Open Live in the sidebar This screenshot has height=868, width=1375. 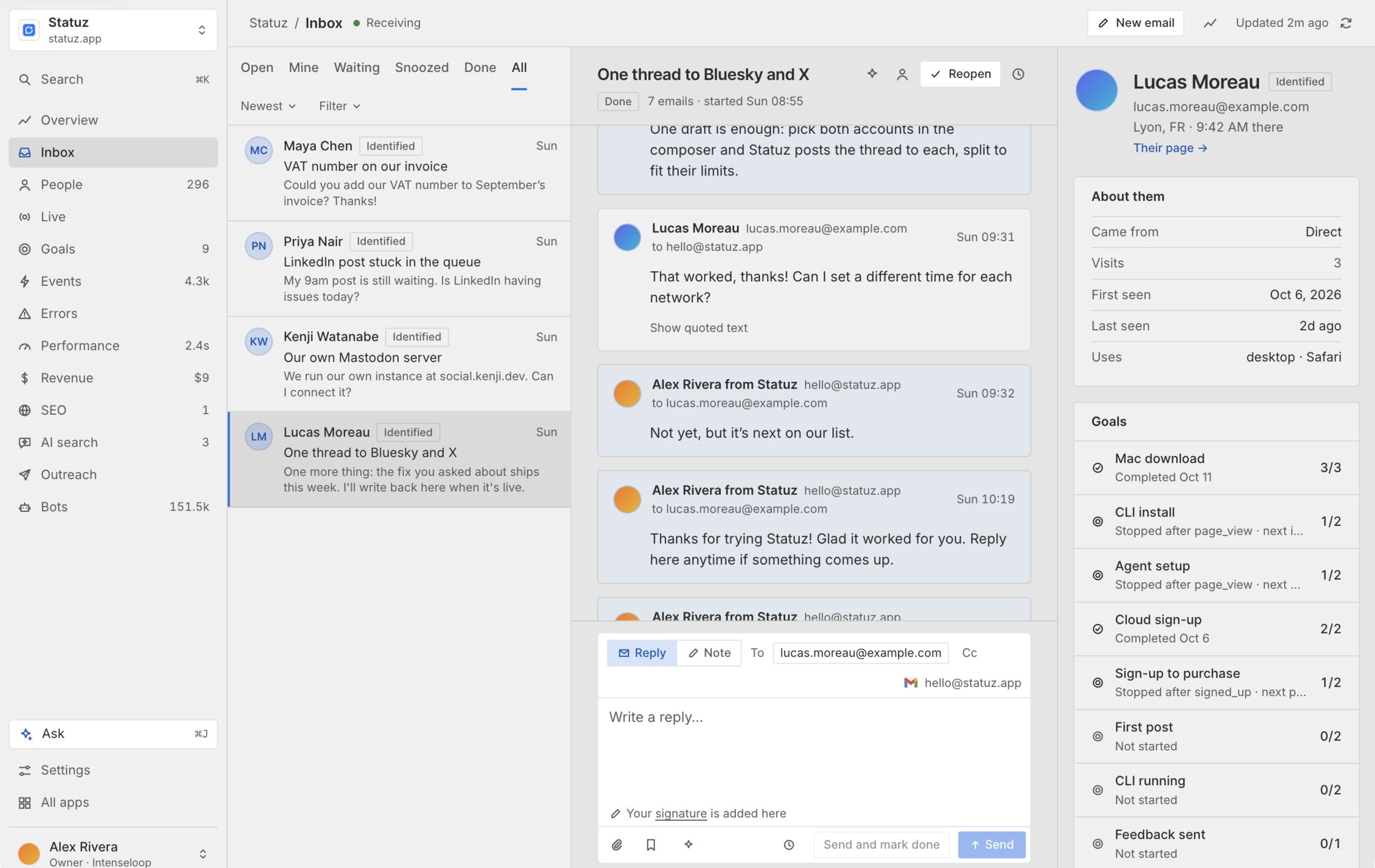113,217
